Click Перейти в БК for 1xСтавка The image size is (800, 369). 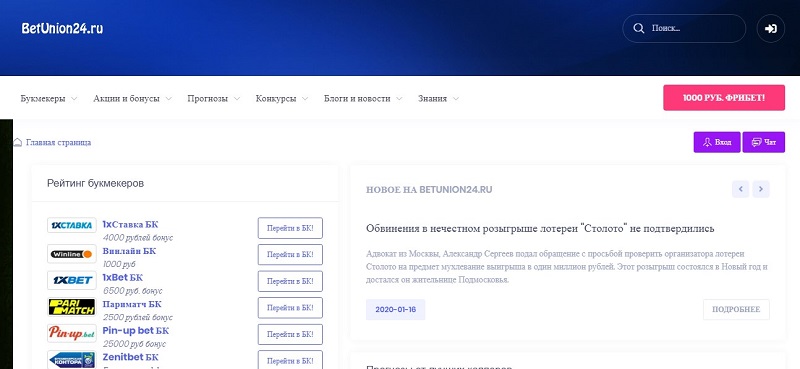(x=290, y=228)
